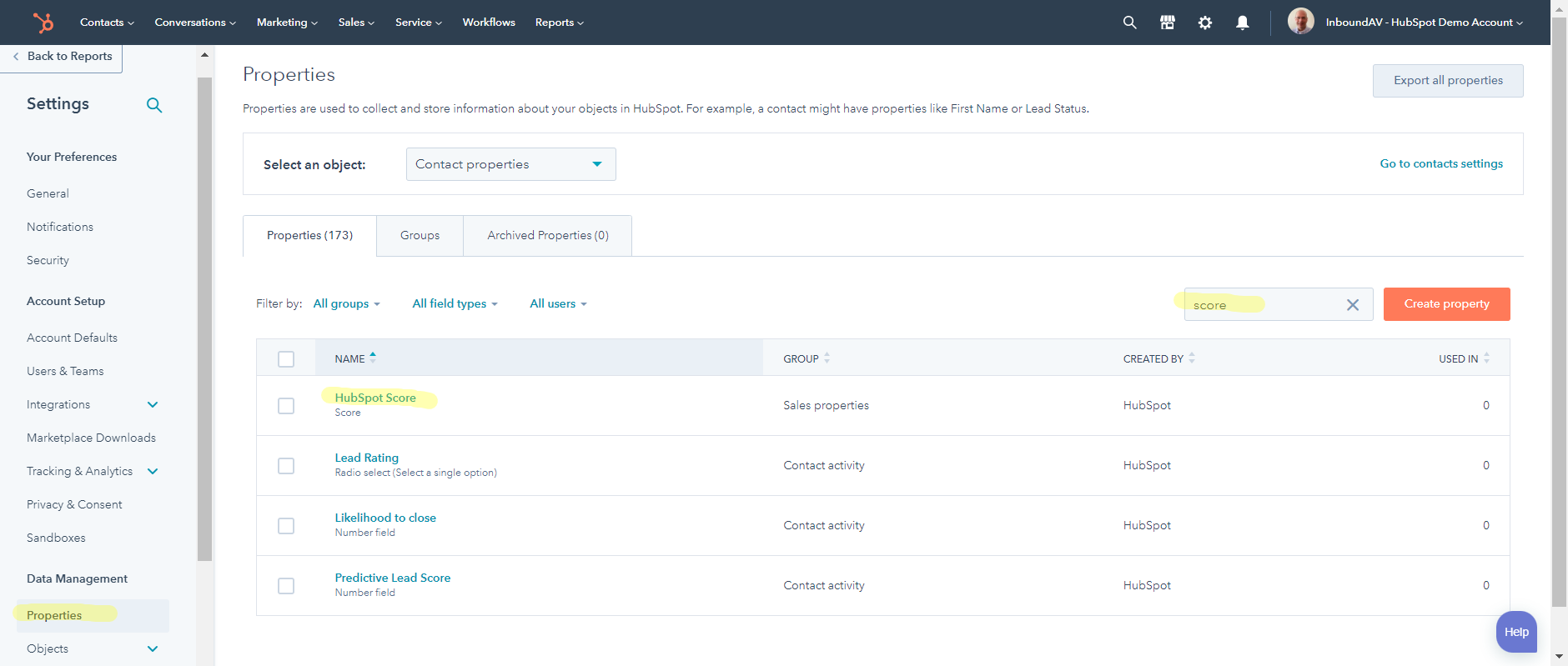Screen dimensions: 1568x666
Task: Open the All users filter
Action: [558, 303]
